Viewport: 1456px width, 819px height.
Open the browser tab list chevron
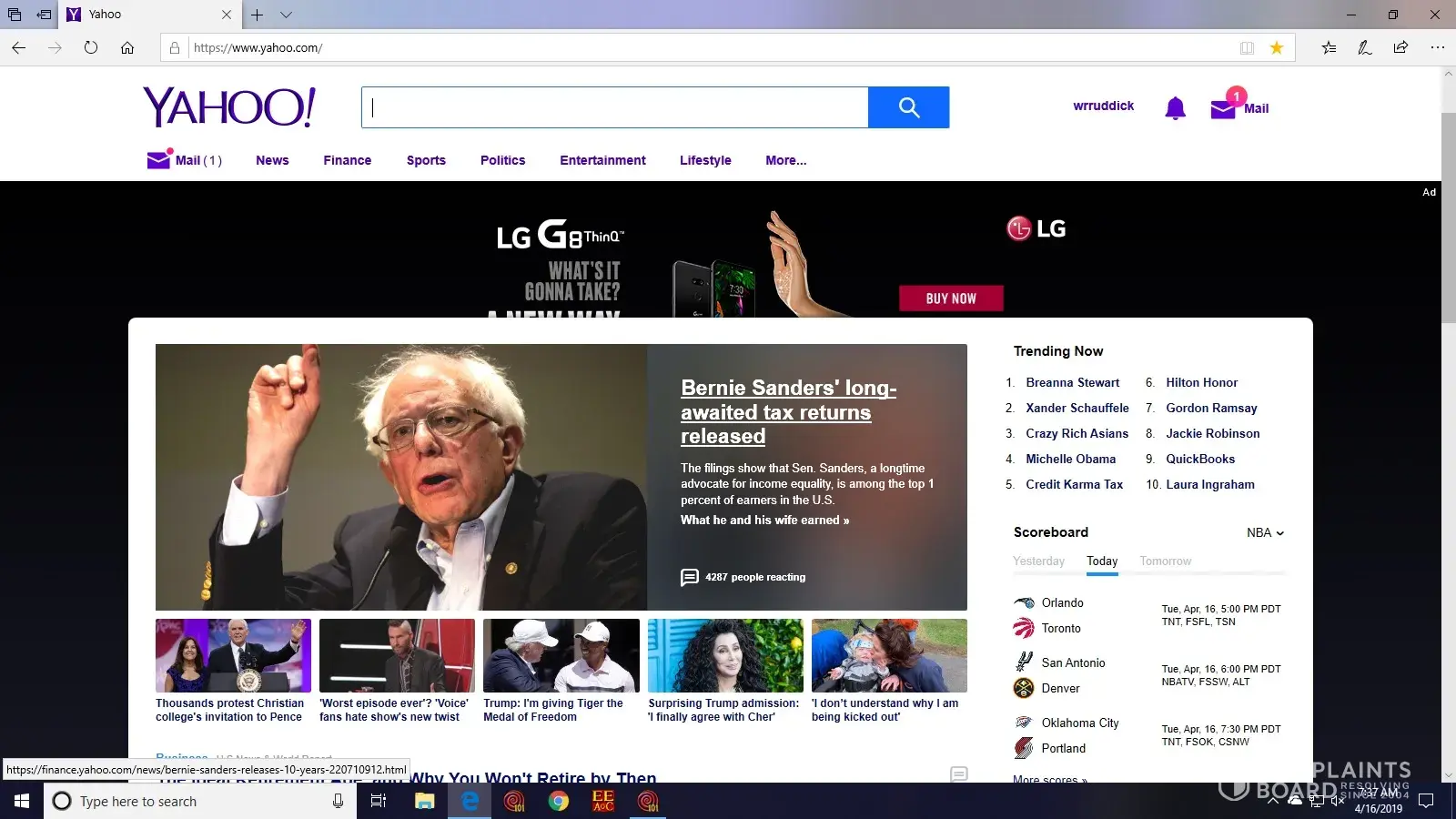coord(286,15)
